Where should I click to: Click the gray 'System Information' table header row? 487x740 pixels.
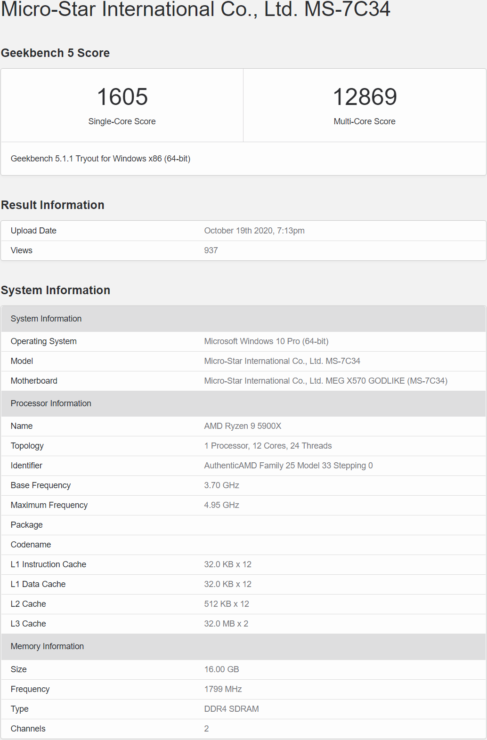pos(244,319)
